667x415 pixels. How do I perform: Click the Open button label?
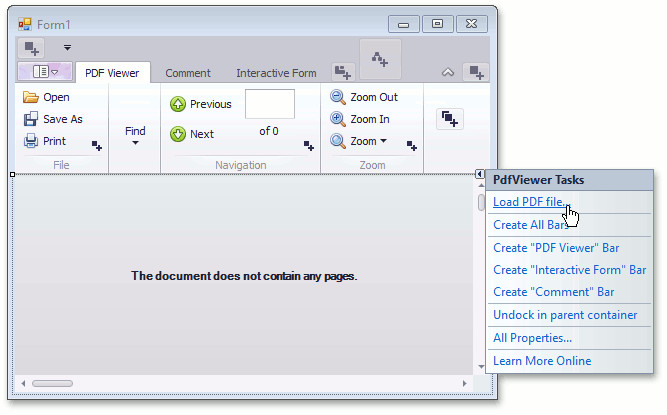(56, 97)
